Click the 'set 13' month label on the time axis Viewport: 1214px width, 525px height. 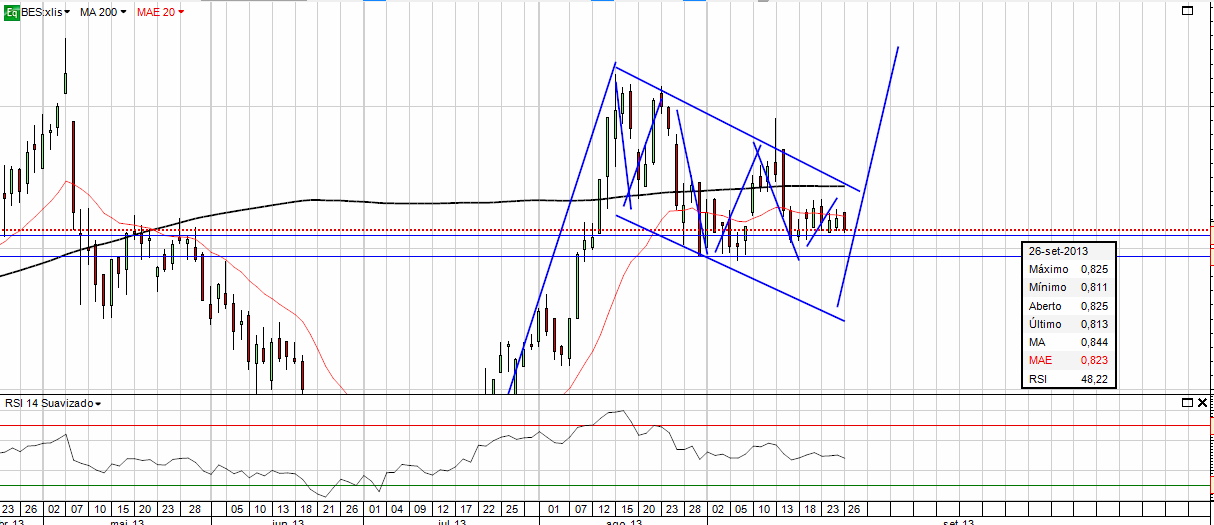click(x=958, y=521)
